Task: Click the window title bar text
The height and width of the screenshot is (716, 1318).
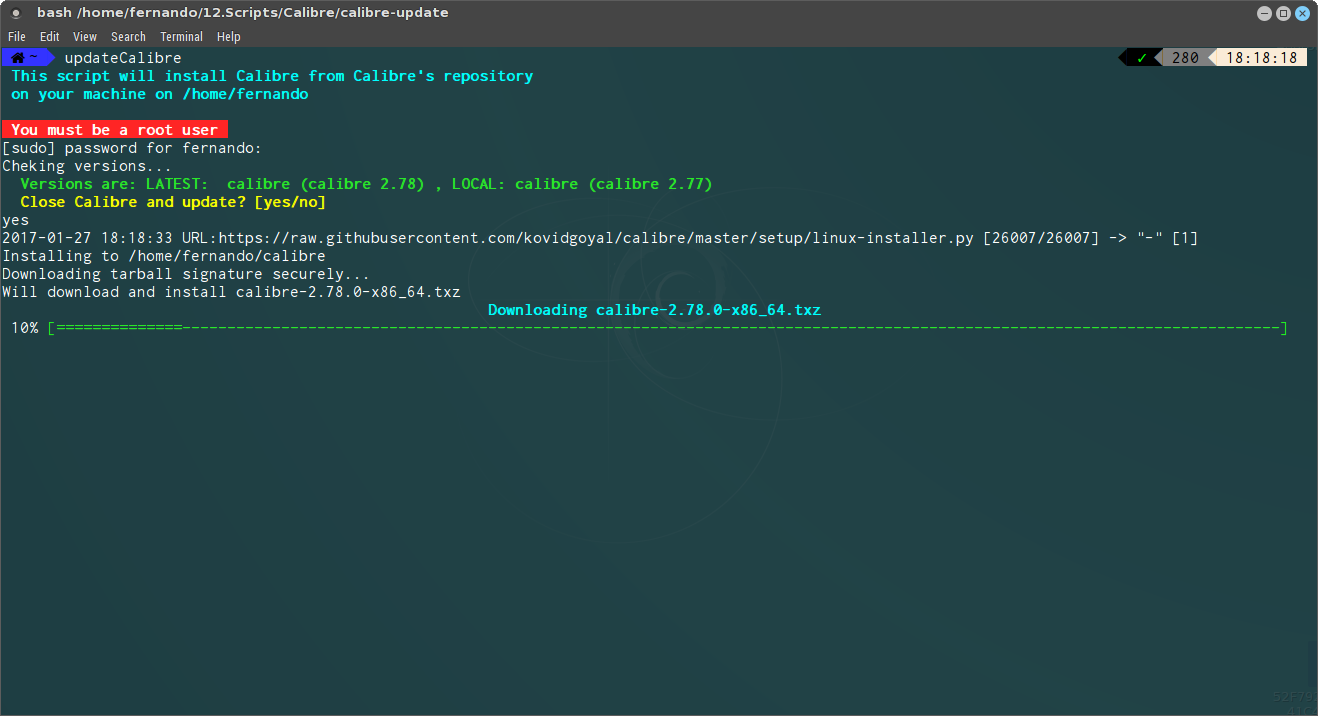Action: 243,13
